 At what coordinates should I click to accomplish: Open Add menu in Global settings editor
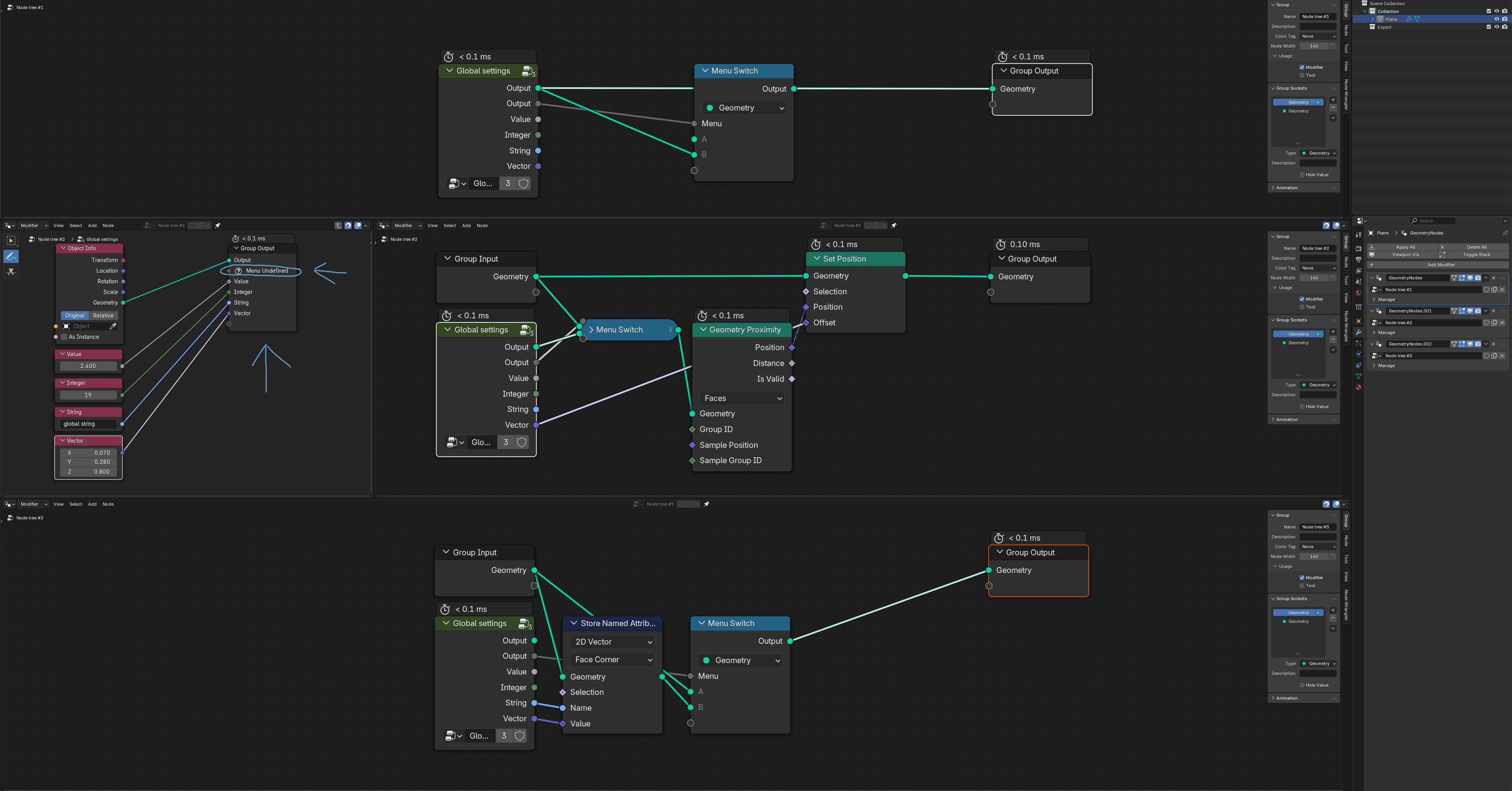click(x=92, y=225)
